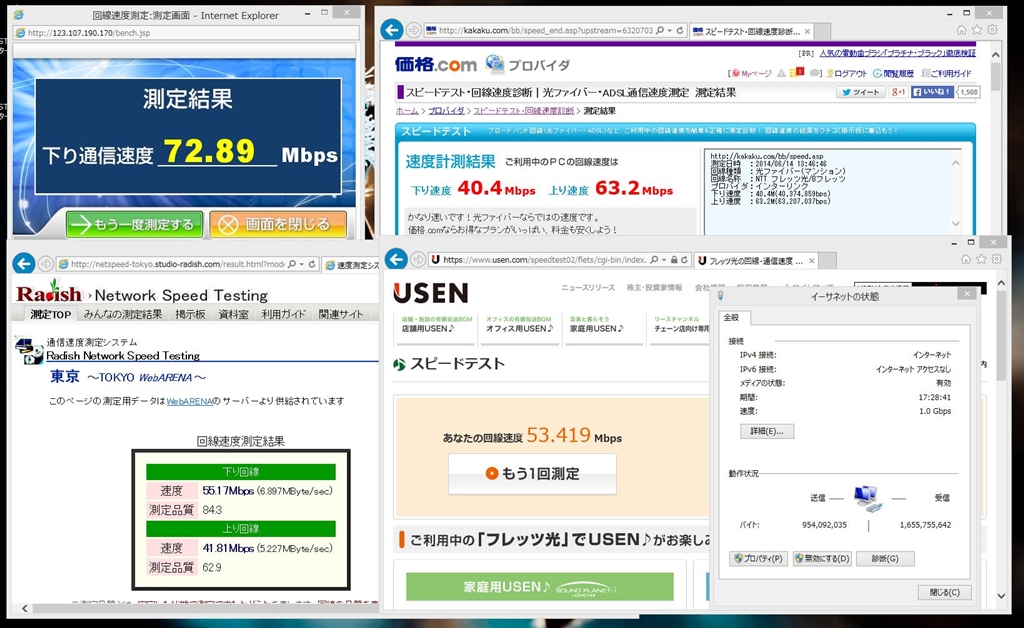1024x628 pixels.
Task: Open ご利用ガイド on kakaku.com
Action: 946,74
